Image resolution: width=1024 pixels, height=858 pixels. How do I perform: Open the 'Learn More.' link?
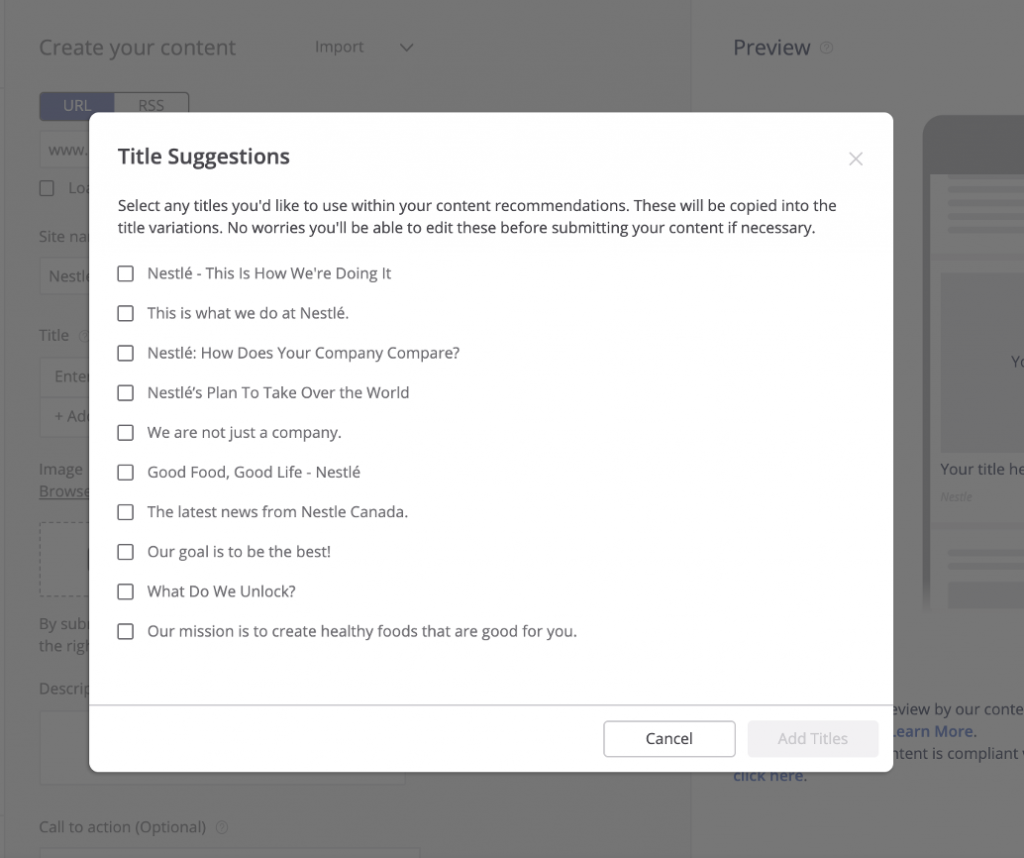[934, 731]
